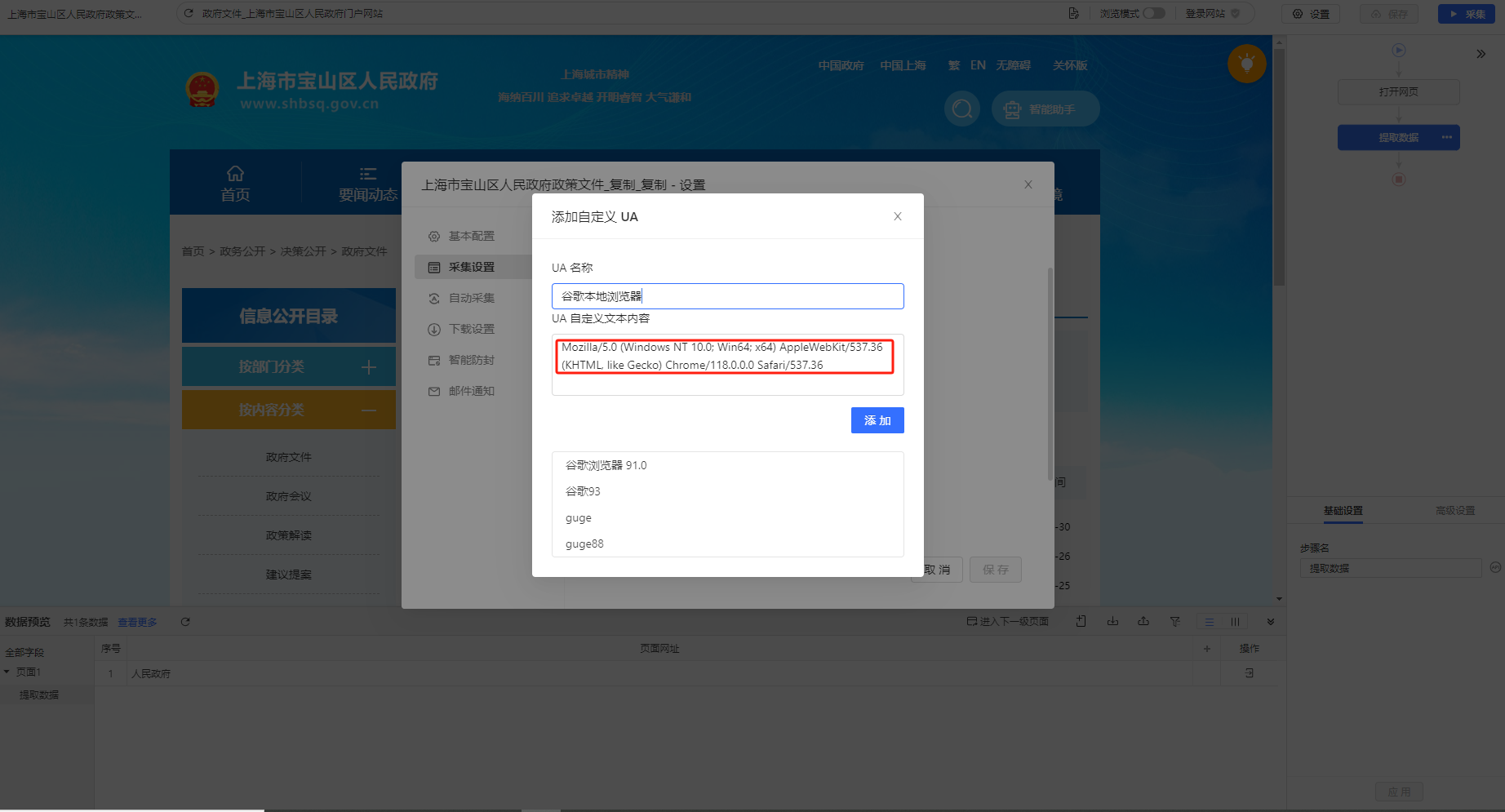This screenshot has height=812, width=1505.
Task: Reload page with refresh icon in address bar
Action: click(x=189, y=13)
